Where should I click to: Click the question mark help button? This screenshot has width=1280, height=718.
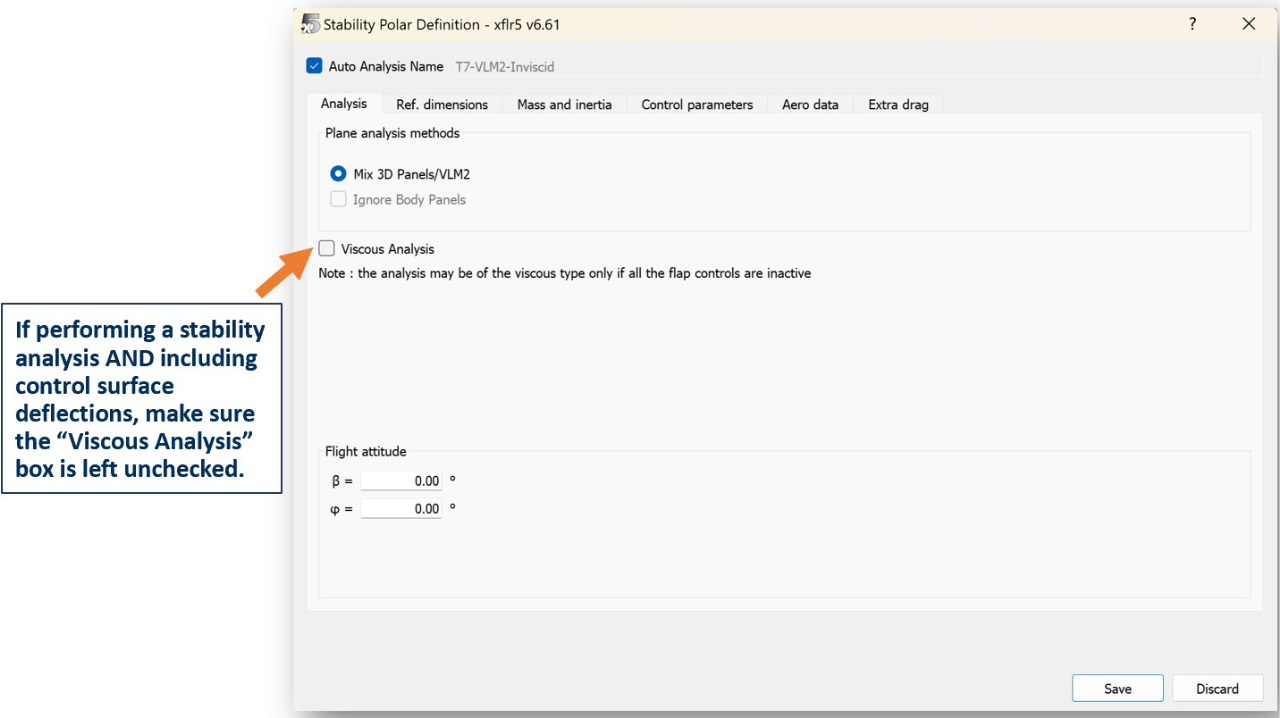pyautogui.click(x=1192, y=24)
